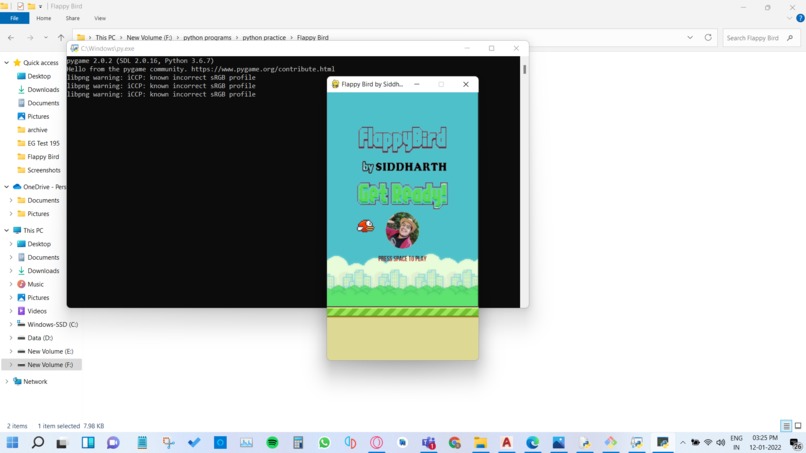Viewport: 806px width, 453px height.
Task: Open Microsoft To Do checkmark icon
Action: tap(194, 442)
